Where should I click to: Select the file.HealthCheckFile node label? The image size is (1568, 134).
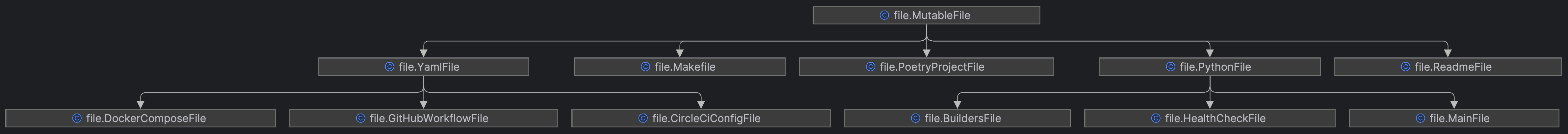pyautogui.click(x=1215, y=118)
